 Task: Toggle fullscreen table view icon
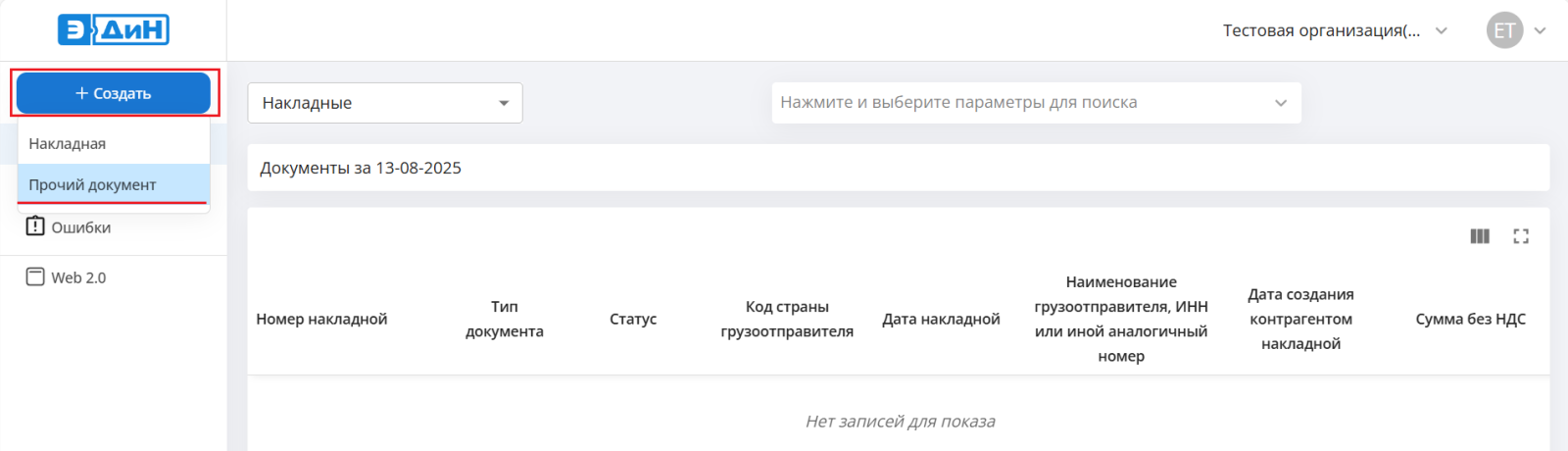pos(1521,236)
